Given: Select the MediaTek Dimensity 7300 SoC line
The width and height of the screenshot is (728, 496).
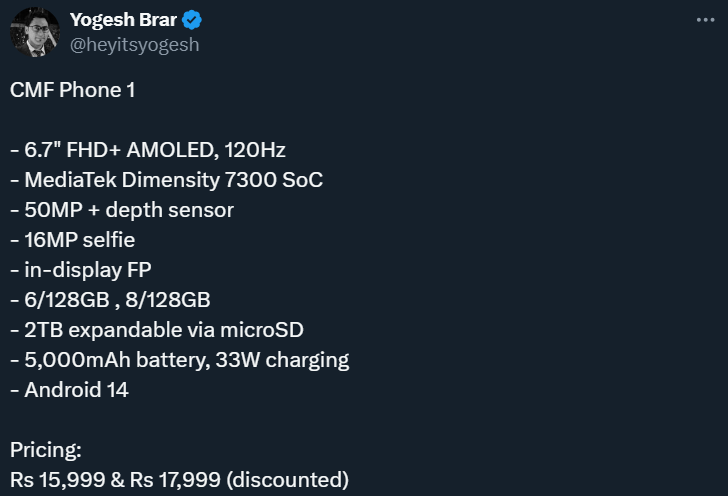Looking at the screenshot, I should click(167, 180).
